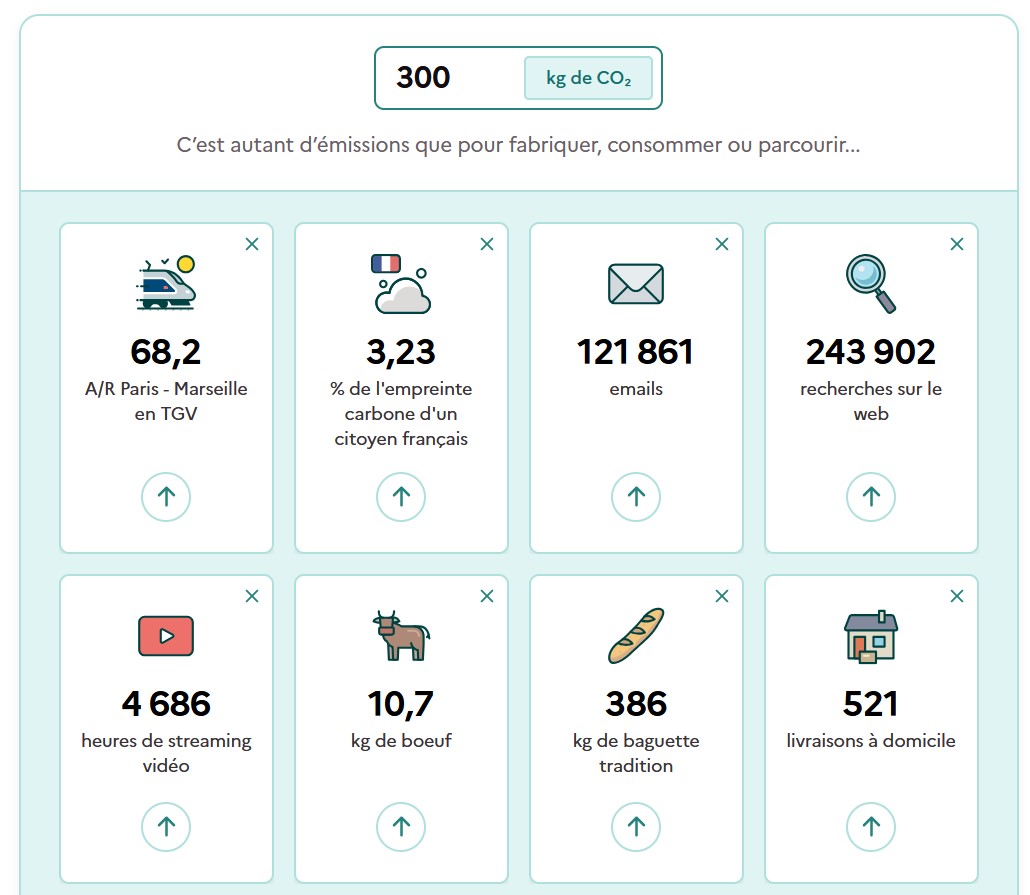Remove the Paris - Marseille TGV card

[x=252, y=244]
